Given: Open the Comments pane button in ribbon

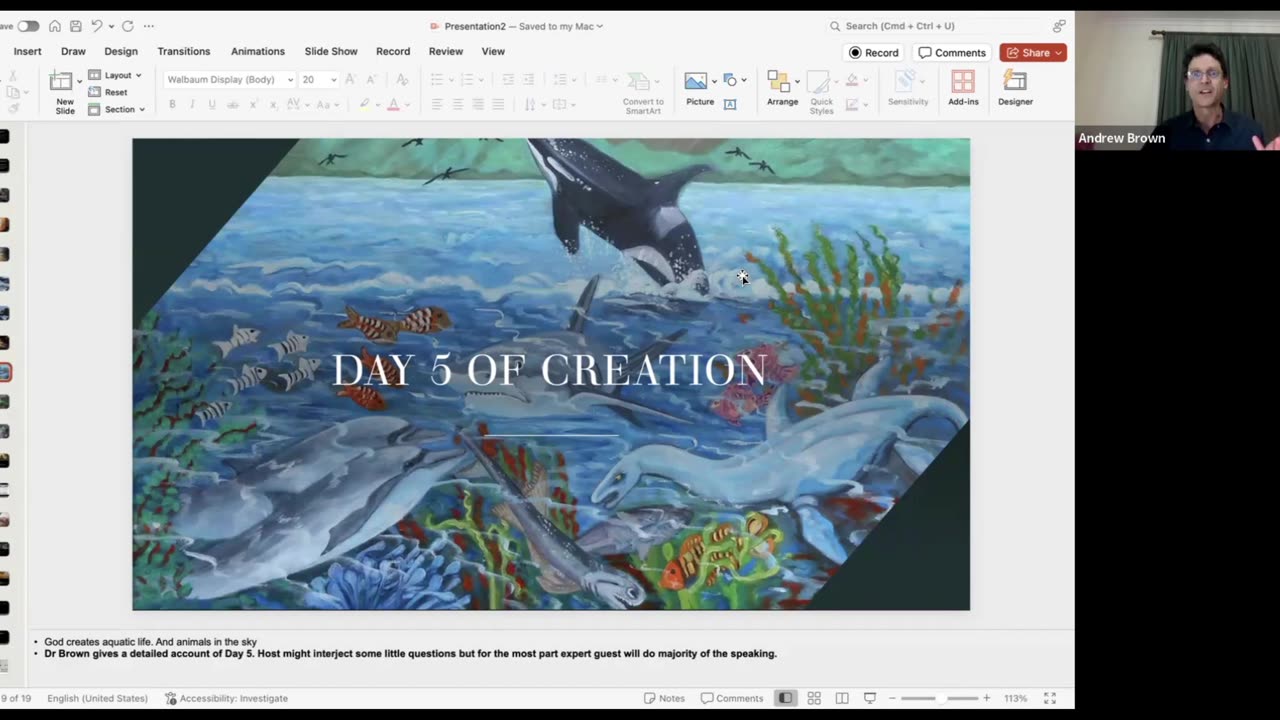Looking at the screenshot, I should coord(953,52).
